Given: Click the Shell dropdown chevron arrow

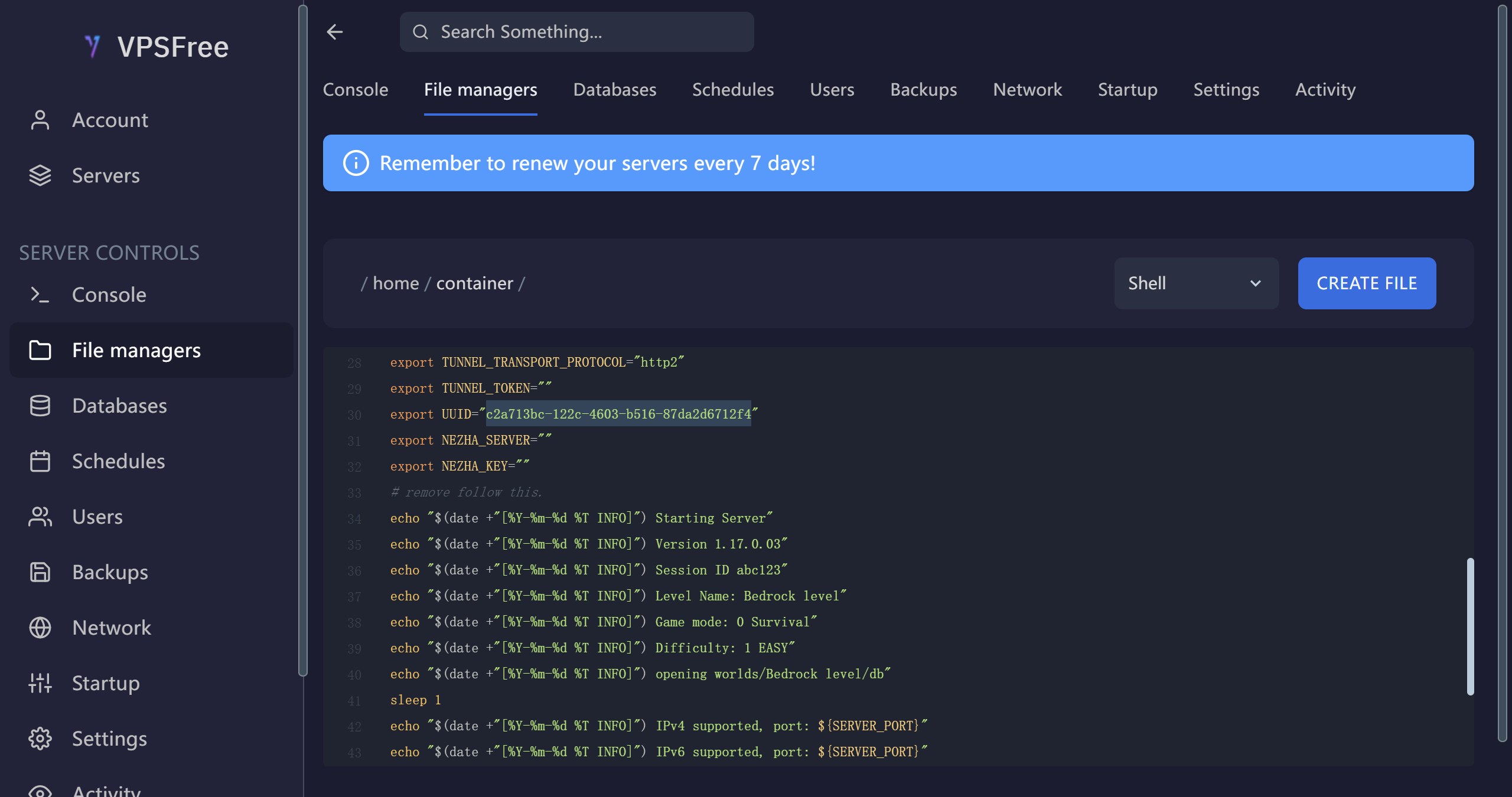Looking at the screenshot, I should click(1256, 283).
